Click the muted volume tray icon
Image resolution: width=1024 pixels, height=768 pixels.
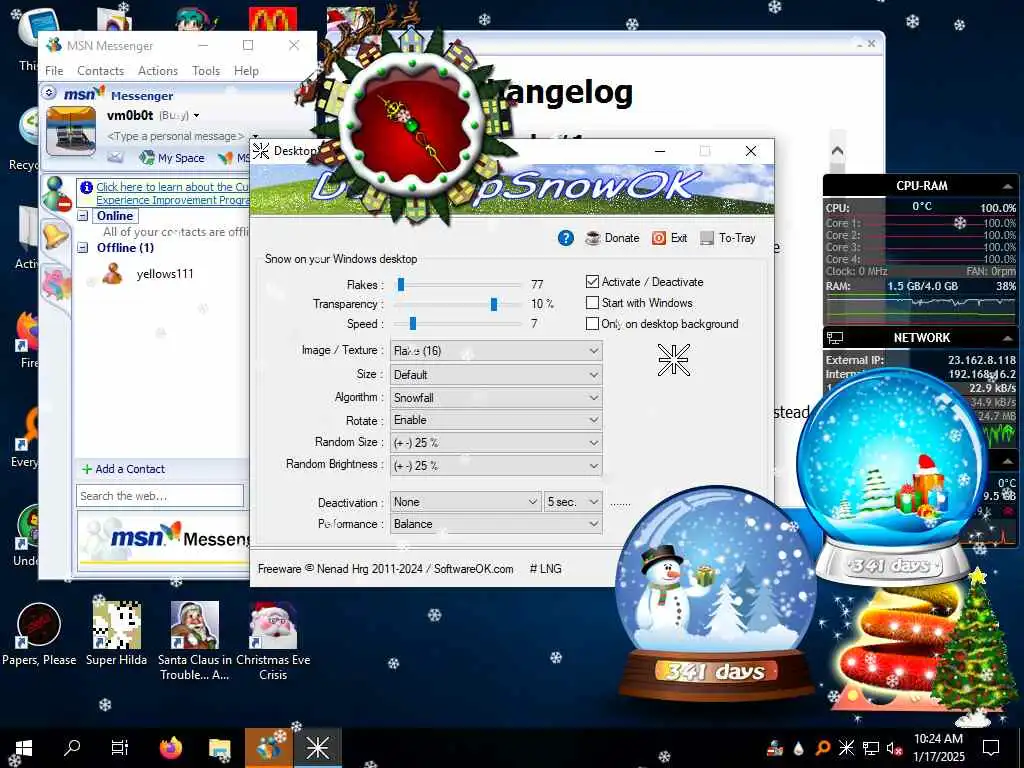[894, 748]
